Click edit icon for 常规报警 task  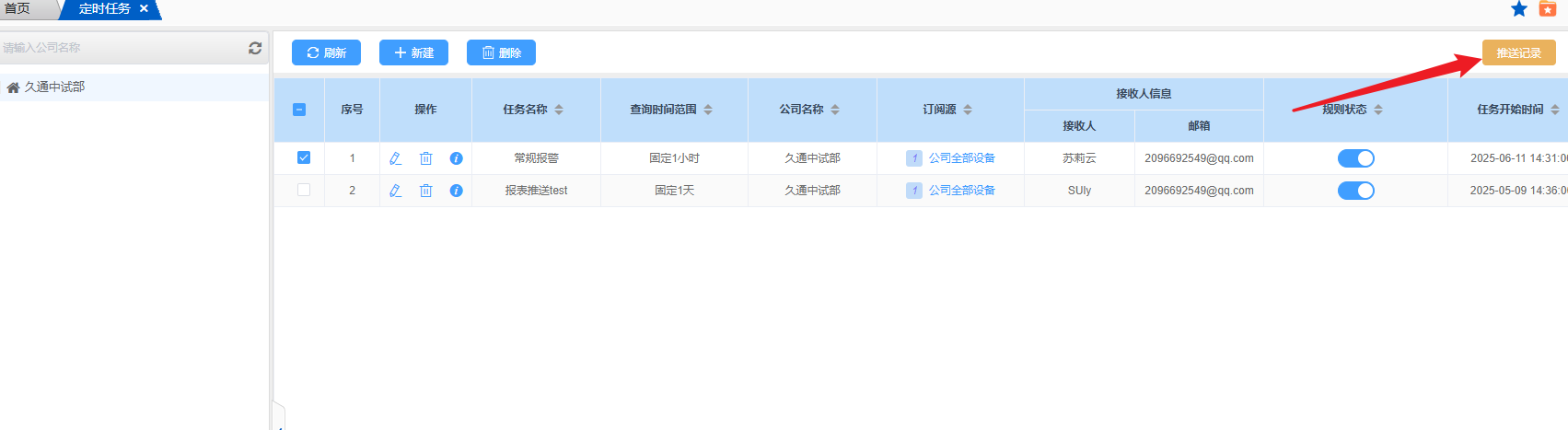pyautogui.click(x=395, y=158)
